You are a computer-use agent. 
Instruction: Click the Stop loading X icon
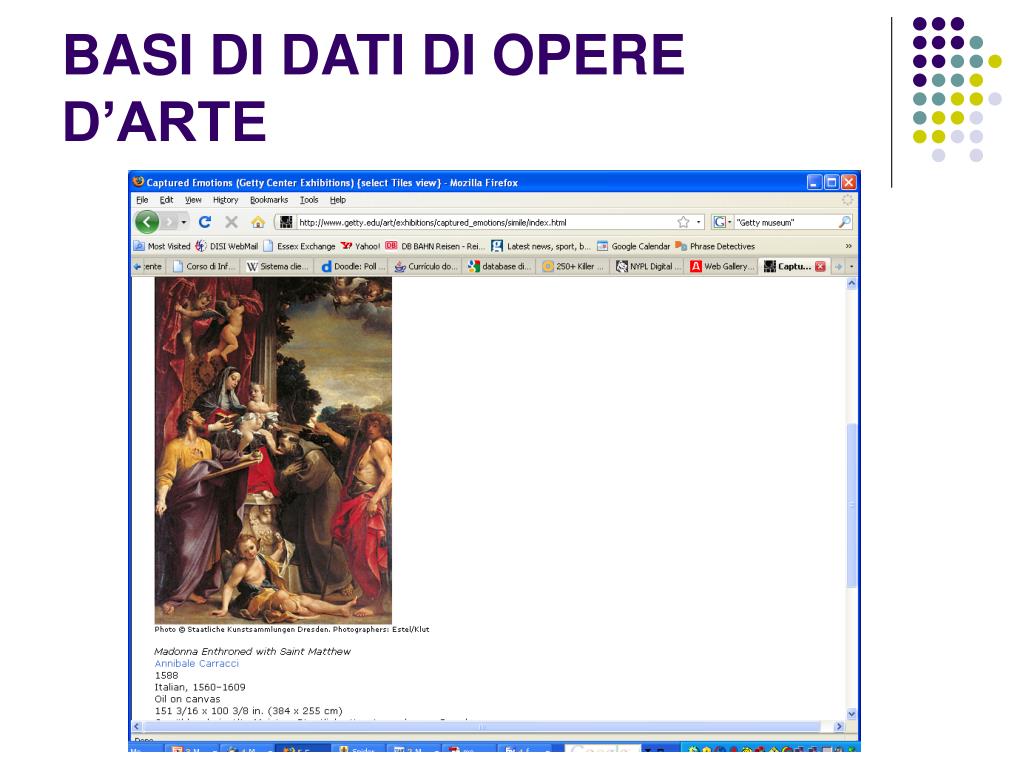pyautogui.click(x=231, y=222)
